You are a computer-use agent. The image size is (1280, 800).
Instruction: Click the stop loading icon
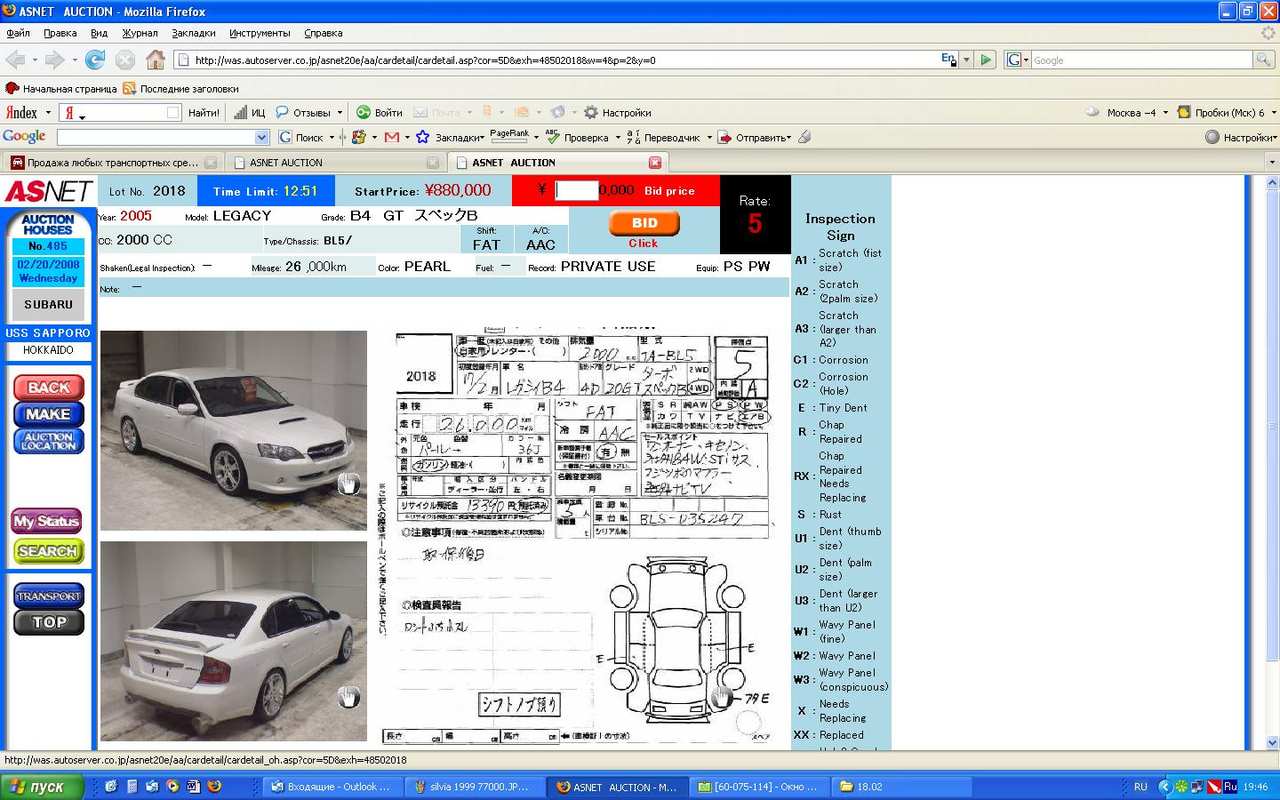click(125, 60)
